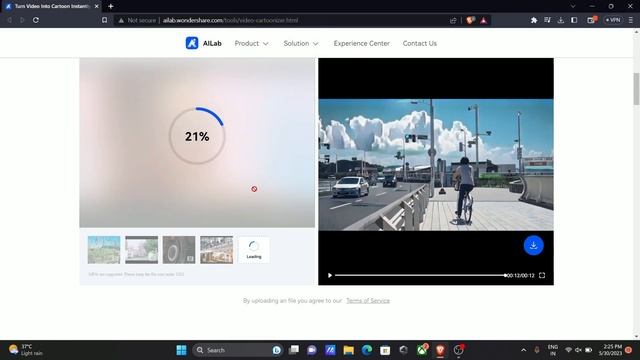640x360 pixels.
Task: Open the browser downloads icon
Action: coord(560,20)
